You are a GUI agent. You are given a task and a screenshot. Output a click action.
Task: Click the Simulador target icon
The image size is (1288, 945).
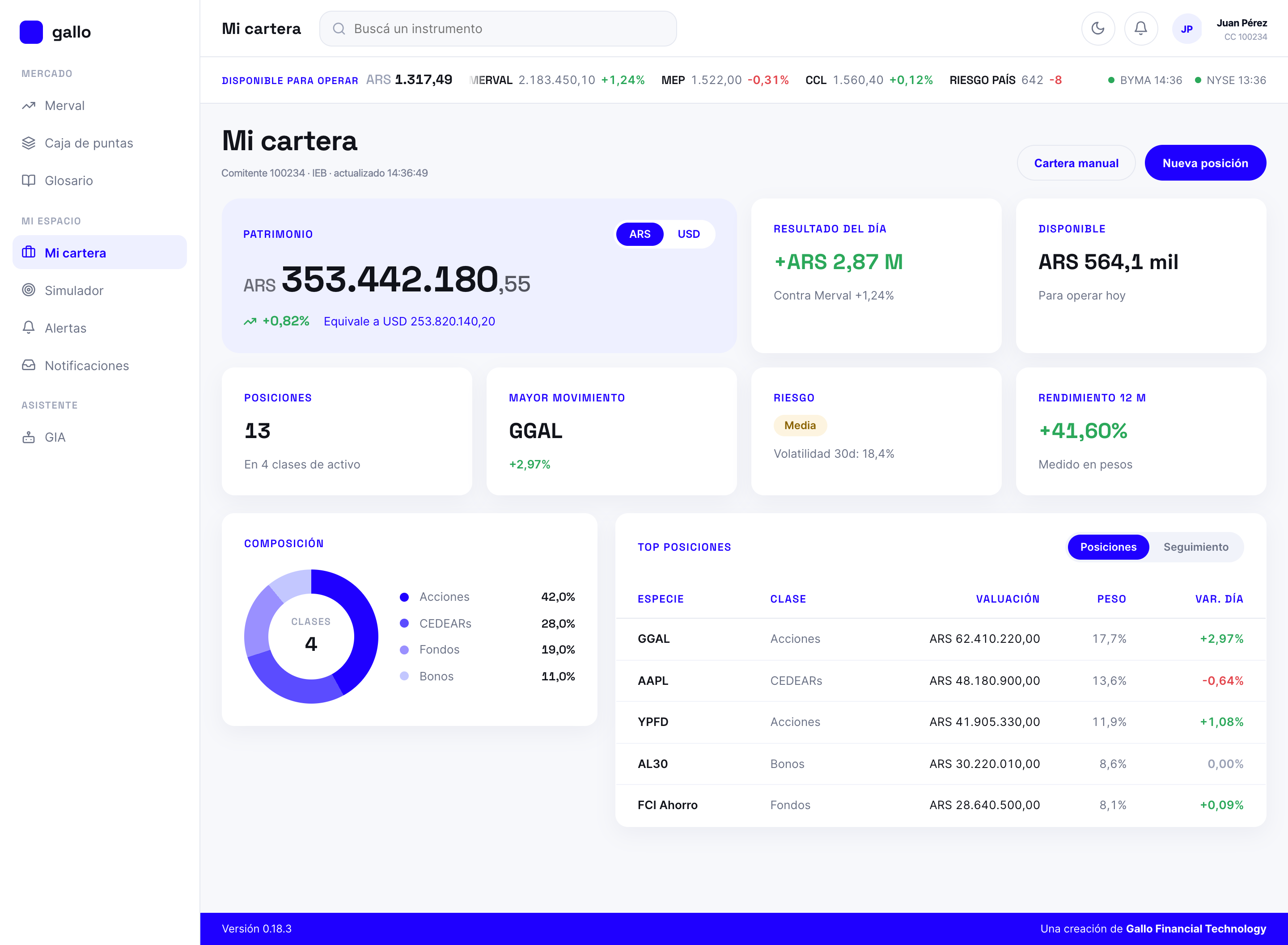point(29,290)
